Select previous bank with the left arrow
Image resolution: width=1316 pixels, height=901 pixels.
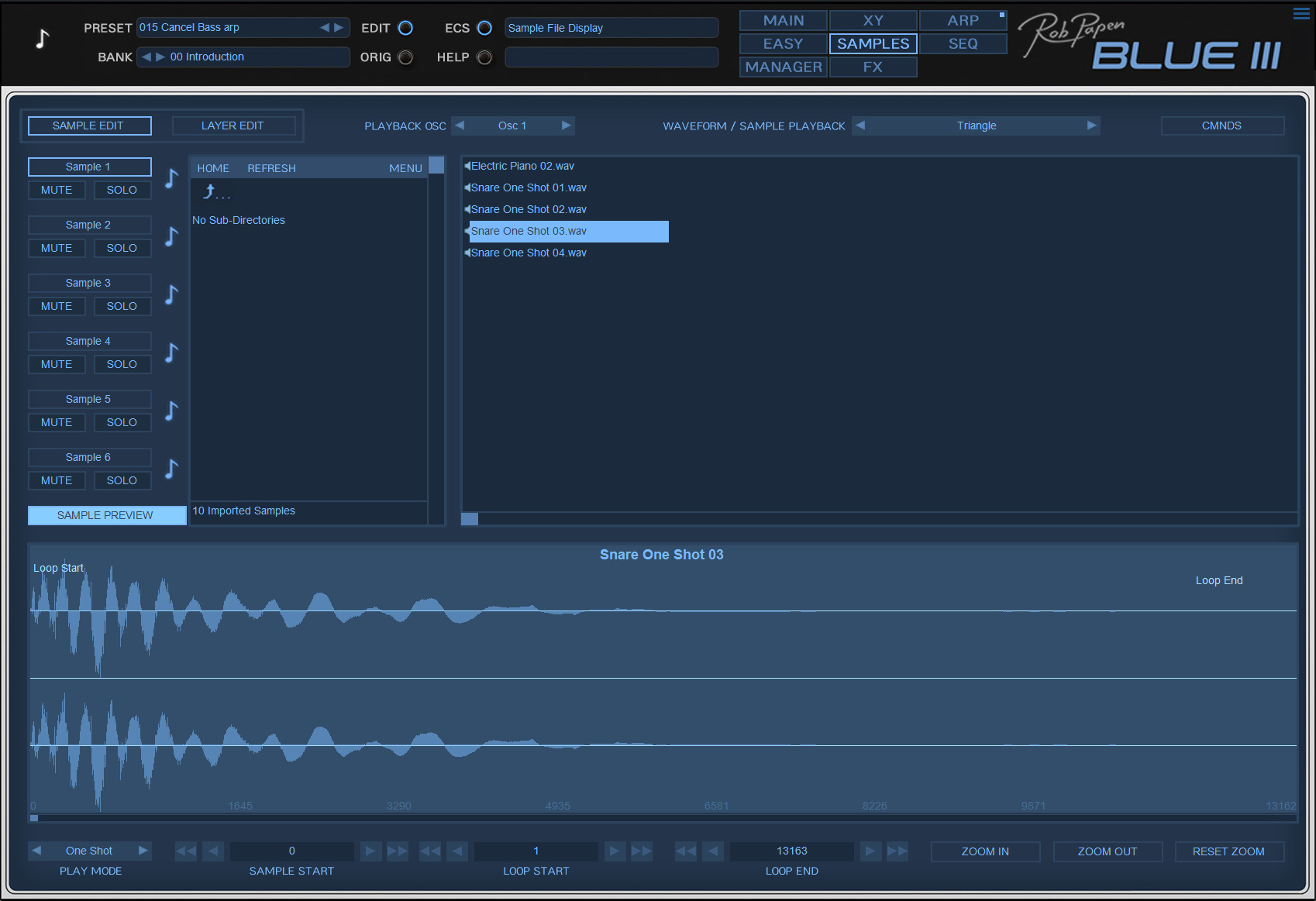point(146,57)
